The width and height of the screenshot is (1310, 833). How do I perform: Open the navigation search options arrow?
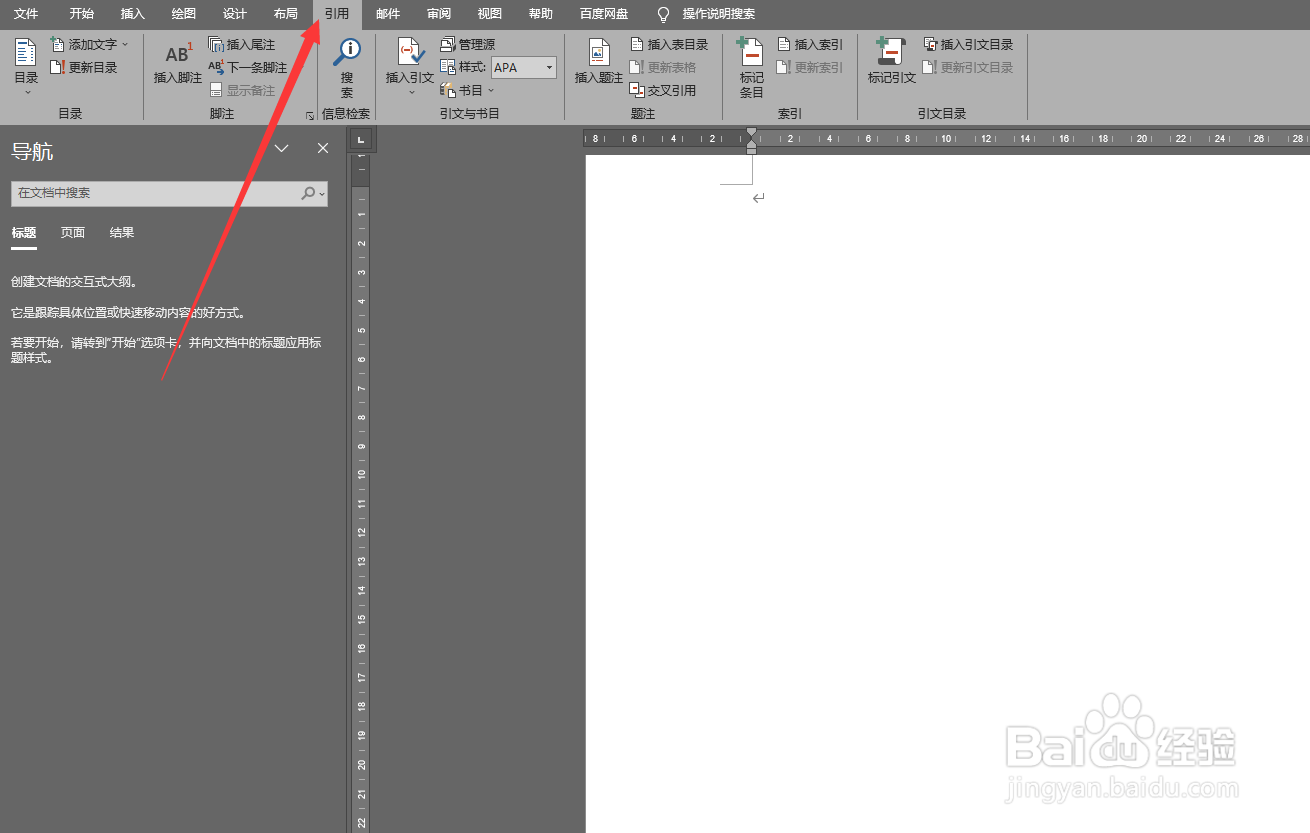point(321,194)
